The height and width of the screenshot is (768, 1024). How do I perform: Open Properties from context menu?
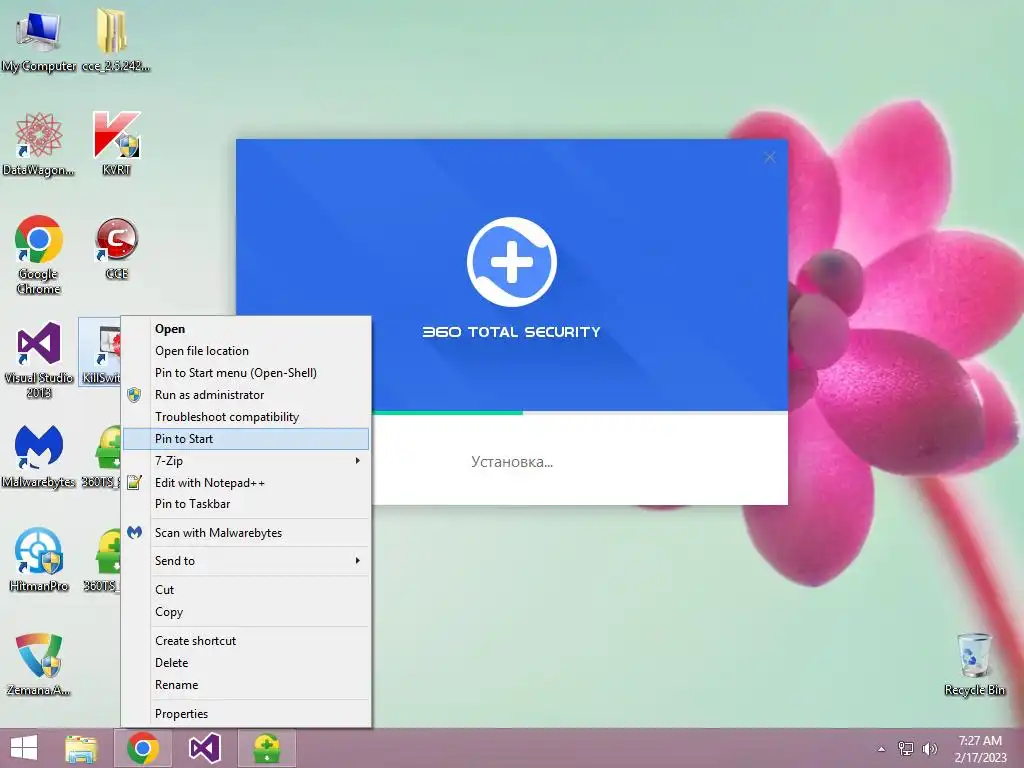point(246,714)
